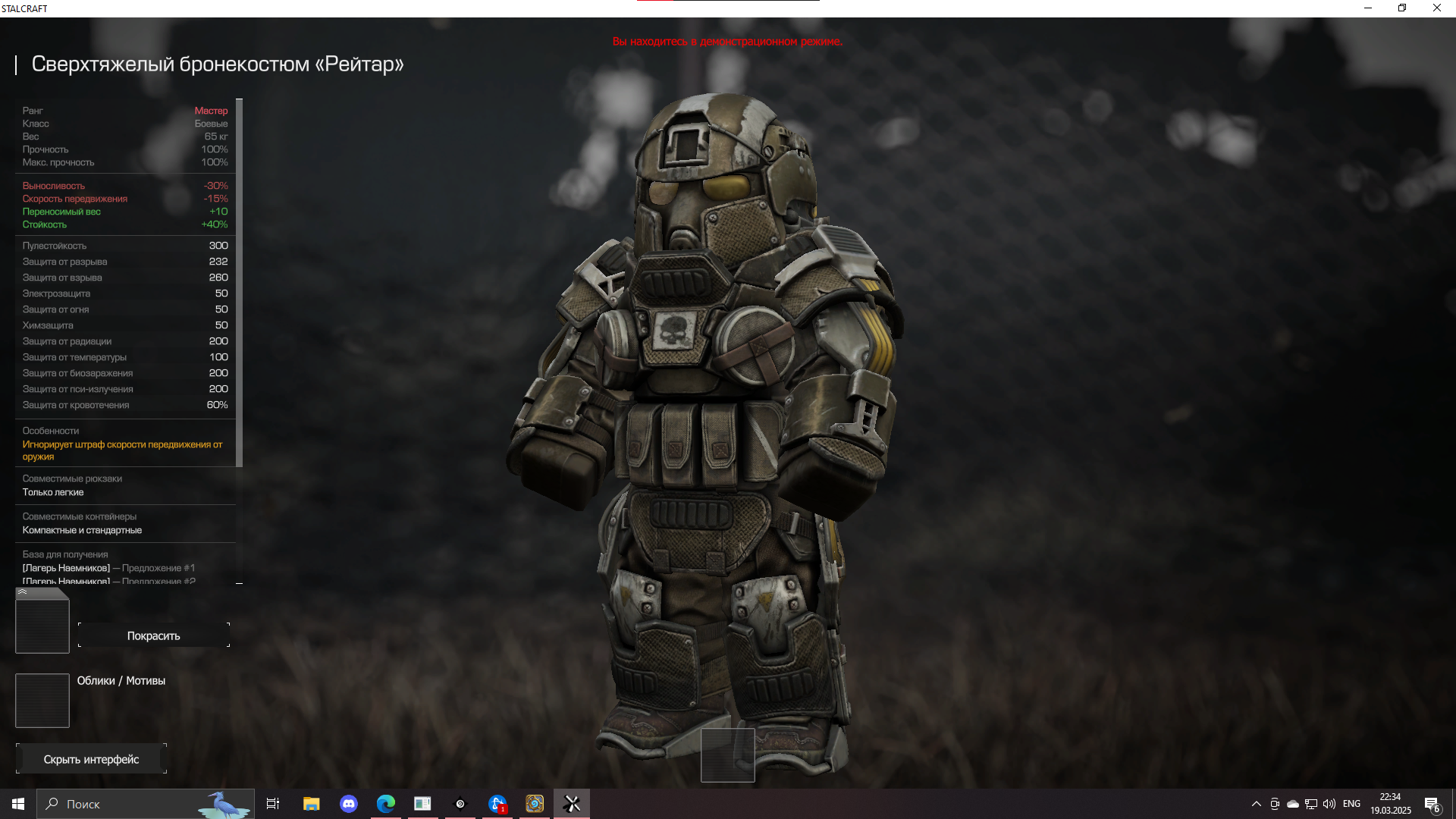Open the yellow-framed app taskbar icon
This screenshot has height=819, width=1456.
point(535,804)
